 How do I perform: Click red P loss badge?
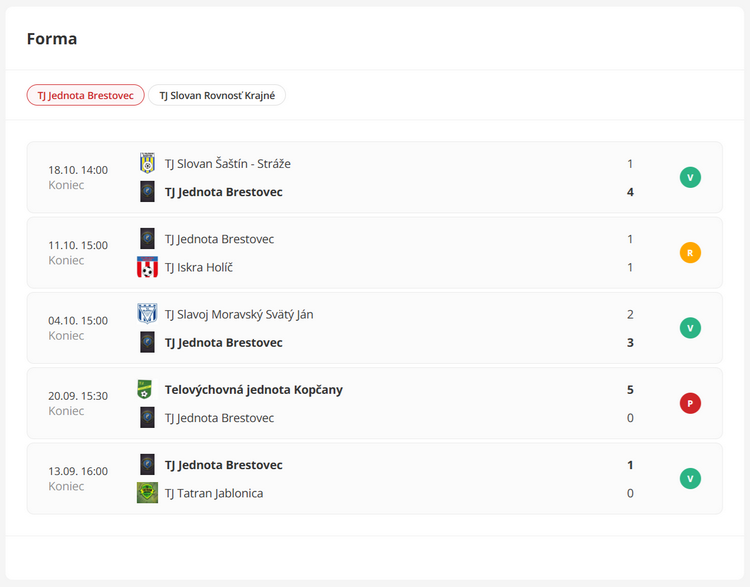click(690, 403)
